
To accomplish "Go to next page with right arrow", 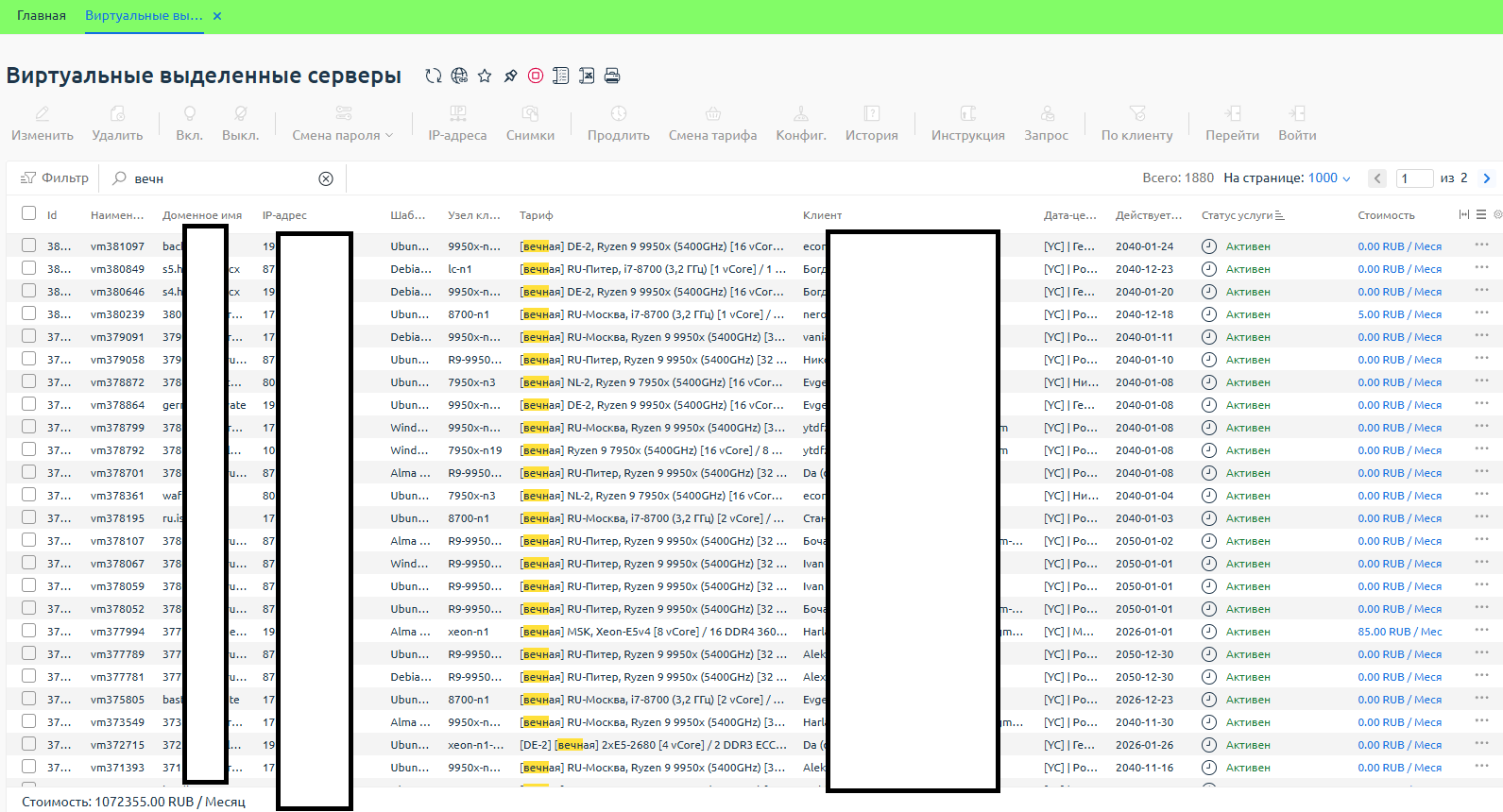I will 1487,178.
